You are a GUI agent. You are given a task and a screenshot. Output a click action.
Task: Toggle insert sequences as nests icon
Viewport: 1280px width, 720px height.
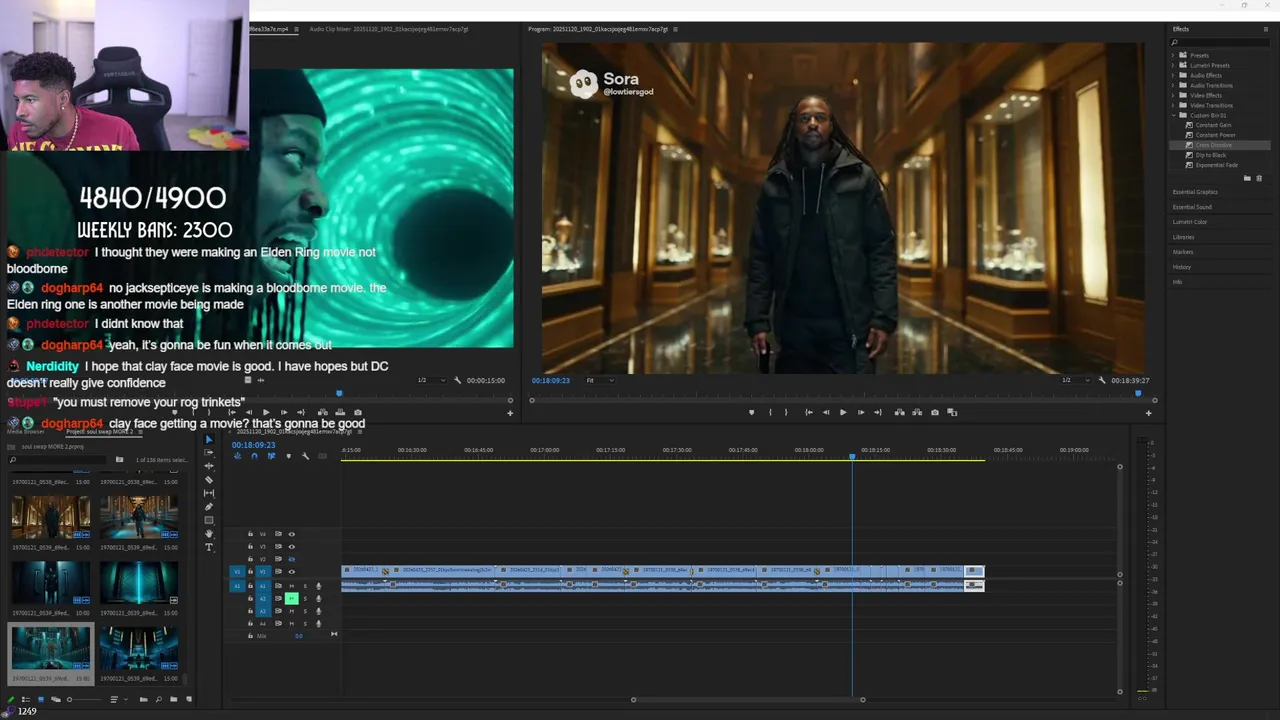(237, 456)
